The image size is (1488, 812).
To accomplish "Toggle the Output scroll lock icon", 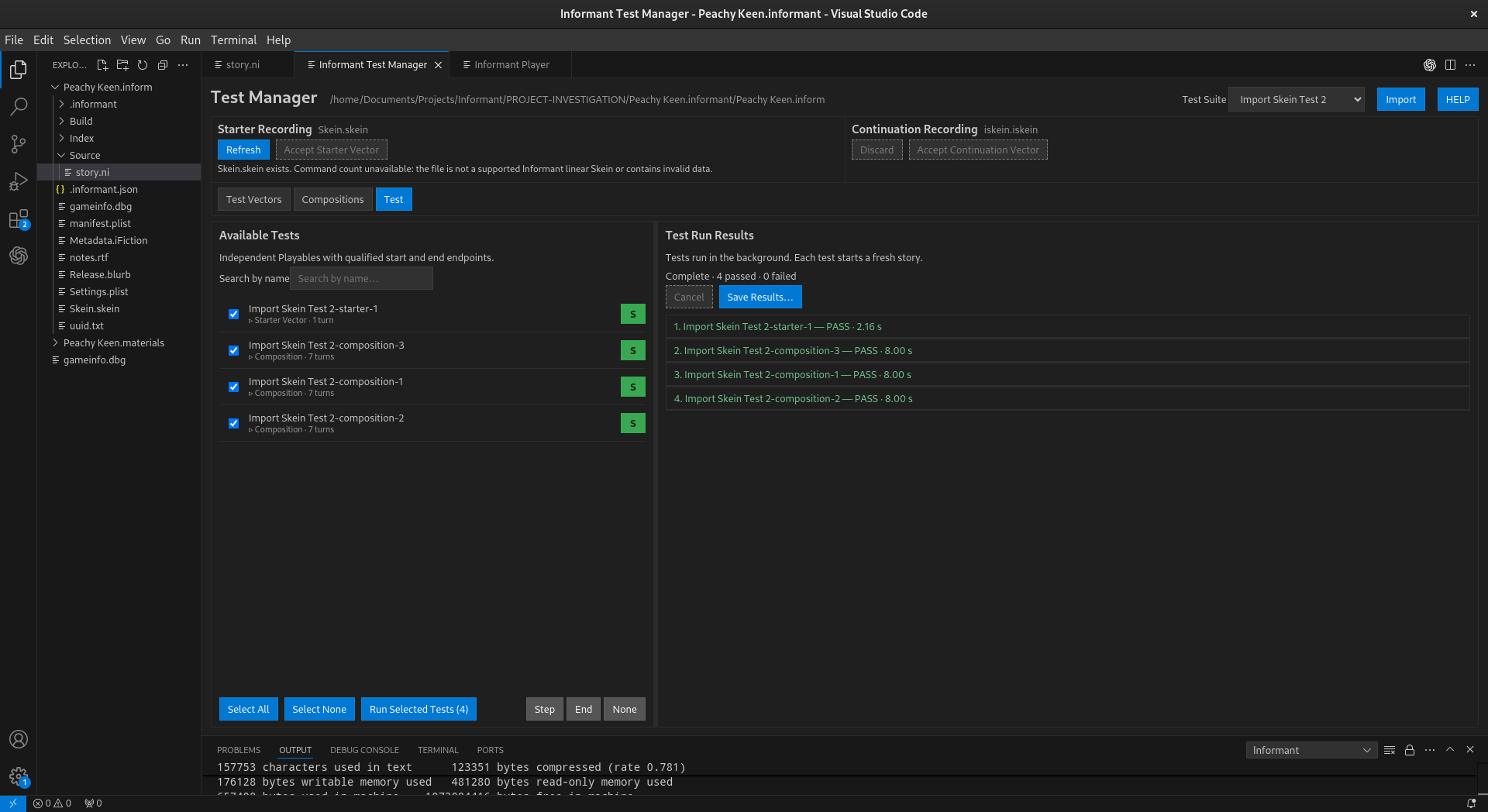I will click(x=1410, y=750).
